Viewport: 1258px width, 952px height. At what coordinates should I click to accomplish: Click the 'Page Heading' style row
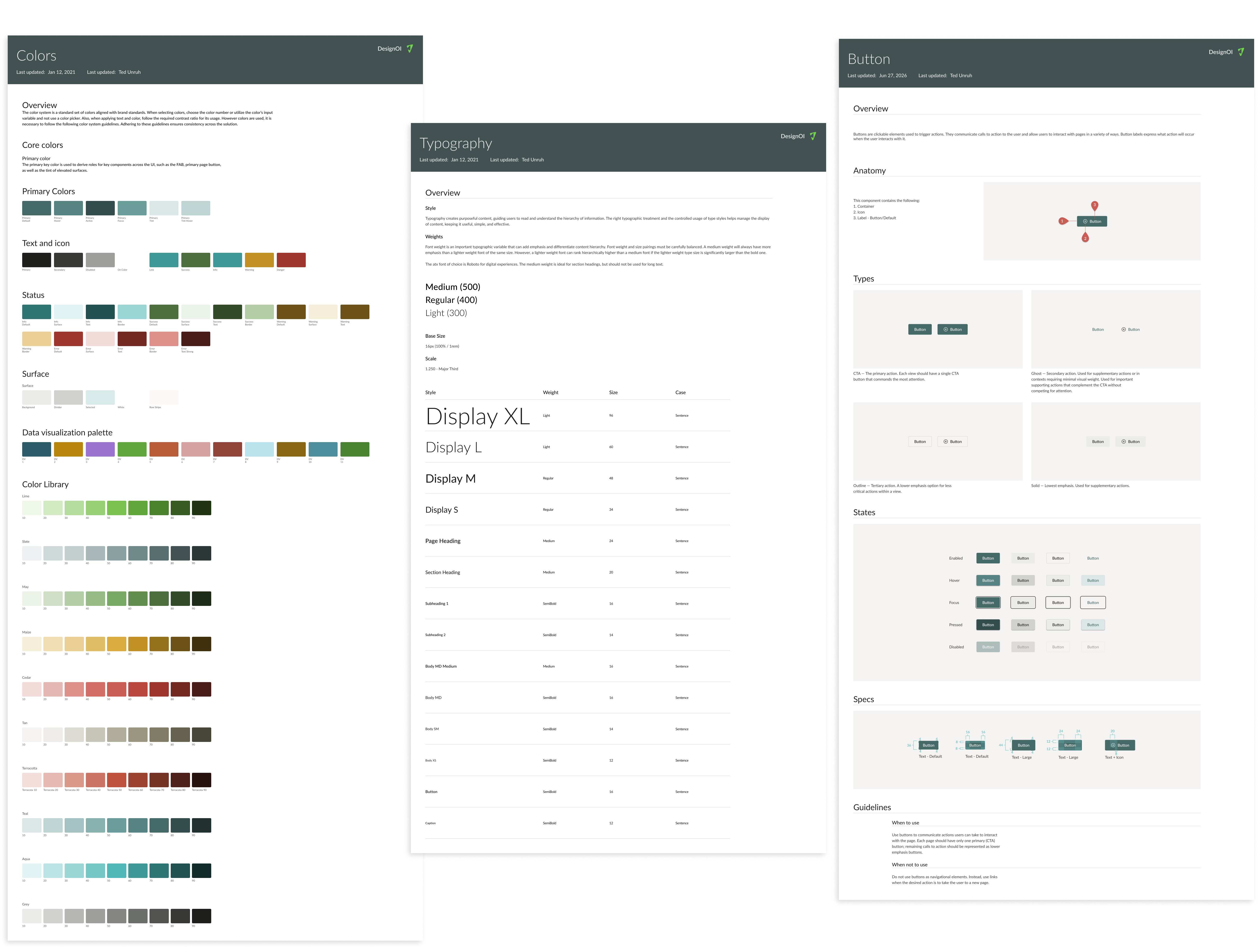click(577, 541)
